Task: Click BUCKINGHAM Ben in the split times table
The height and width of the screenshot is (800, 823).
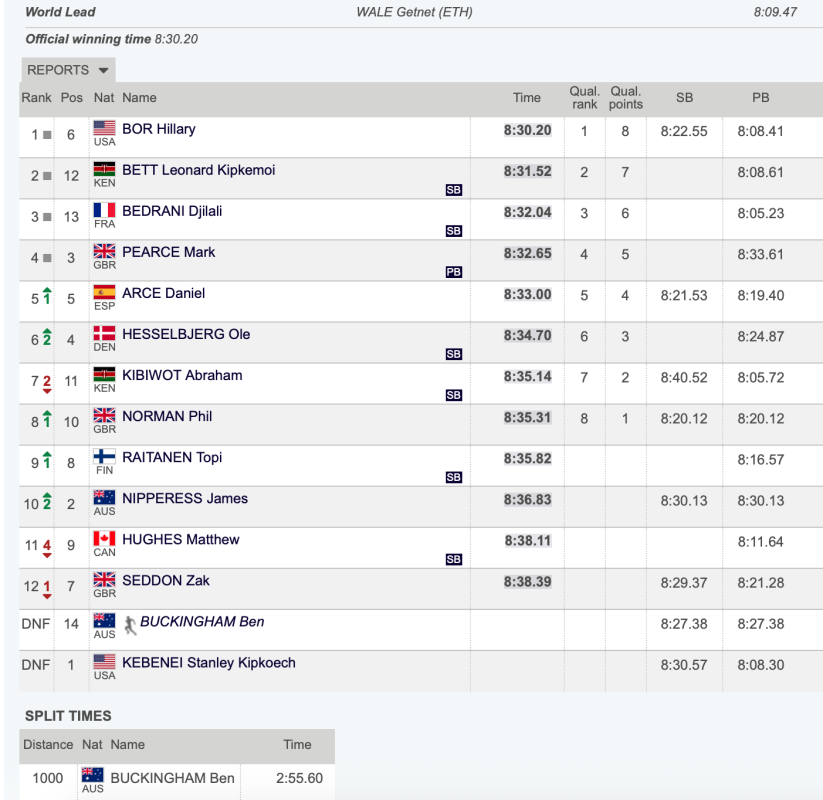Action: 172,778
